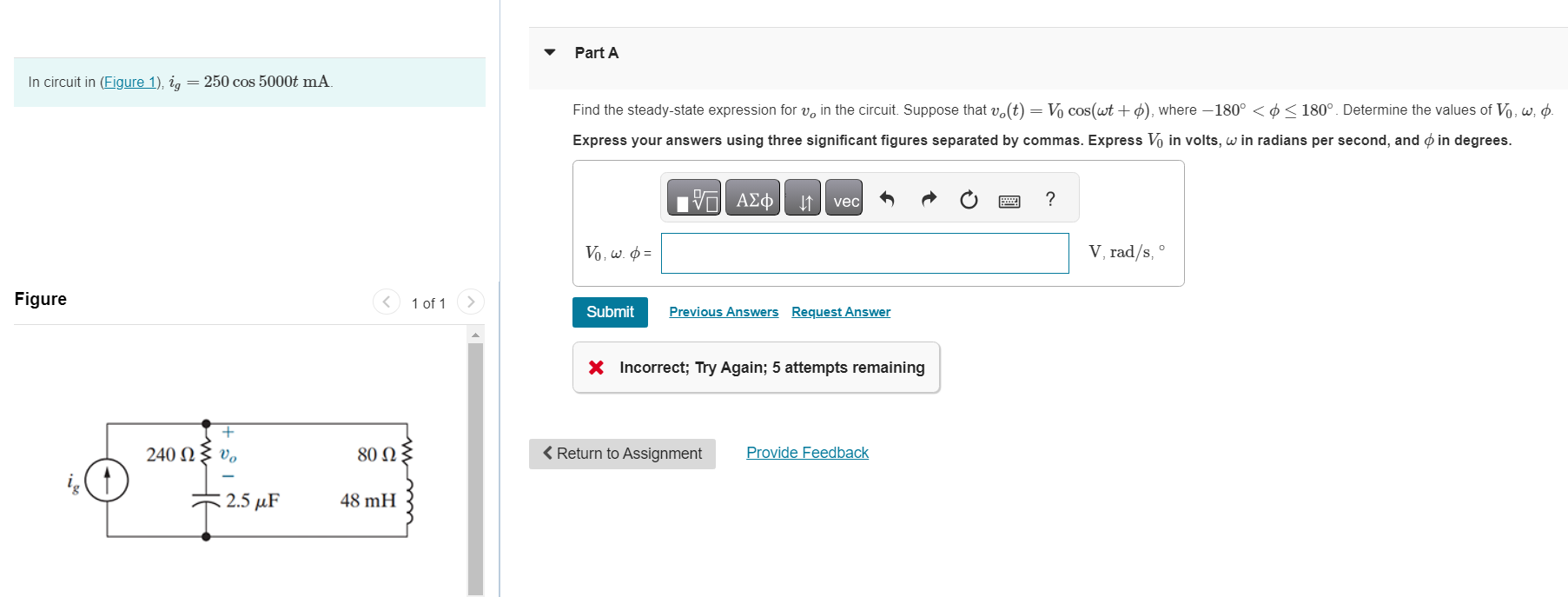Open equation editor help with question mark
This screenshot has height=597, width=1568.
(x=1049, y=198)
